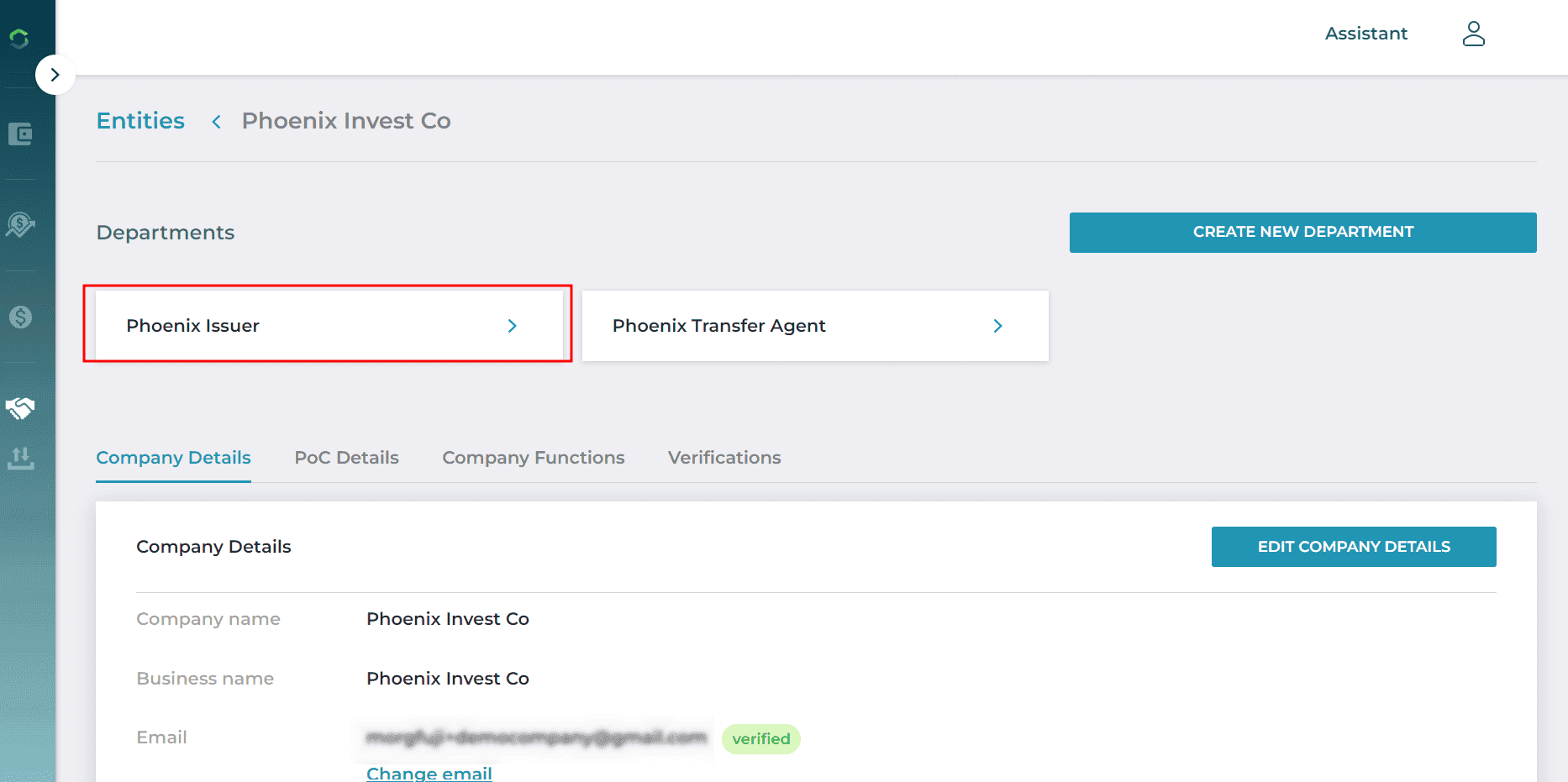1568x782 pixels.
Task: Click the dollar coin sidebar icon
Action: [x=20, y=317]
